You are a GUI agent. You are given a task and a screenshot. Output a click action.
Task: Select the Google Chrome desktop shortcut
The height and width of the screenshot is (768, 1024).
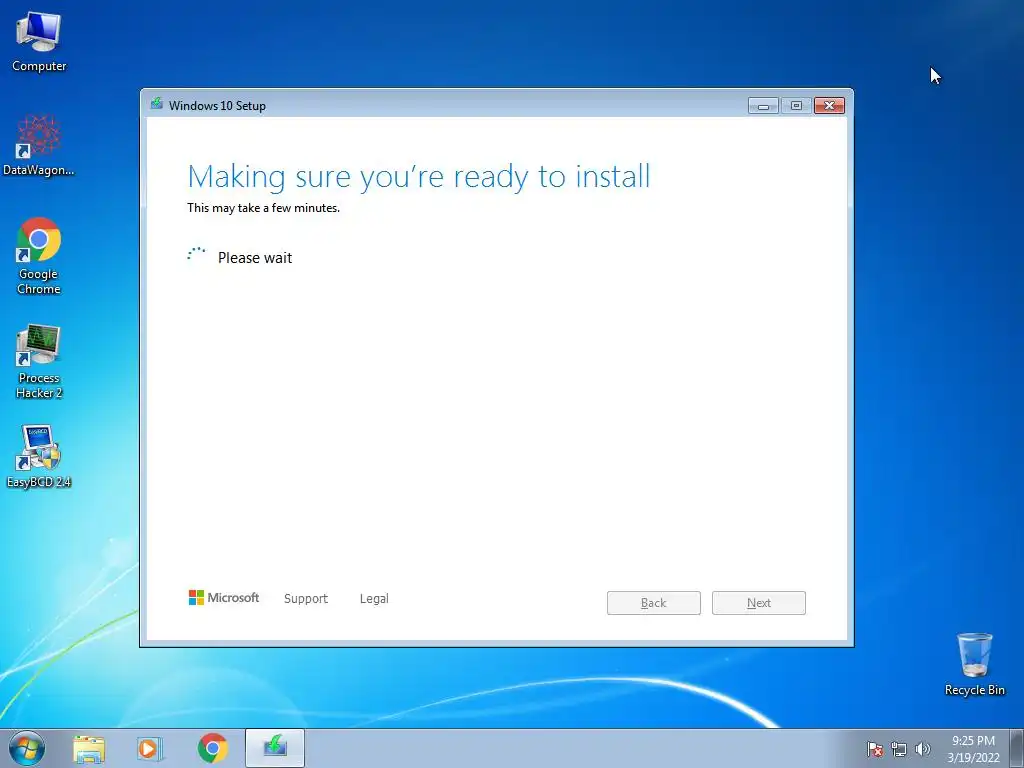39,256
